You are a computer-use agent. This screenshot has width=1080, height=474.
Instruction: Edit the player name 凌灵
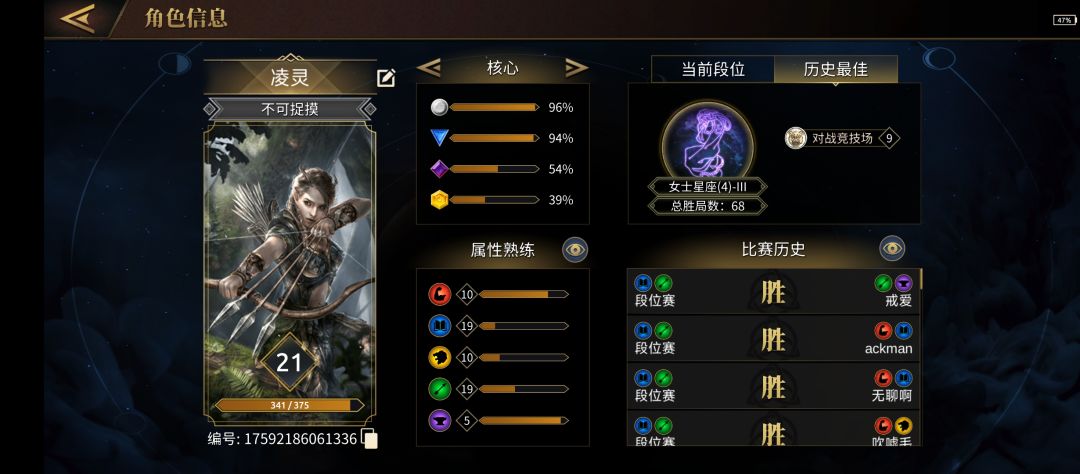[386, 78]
